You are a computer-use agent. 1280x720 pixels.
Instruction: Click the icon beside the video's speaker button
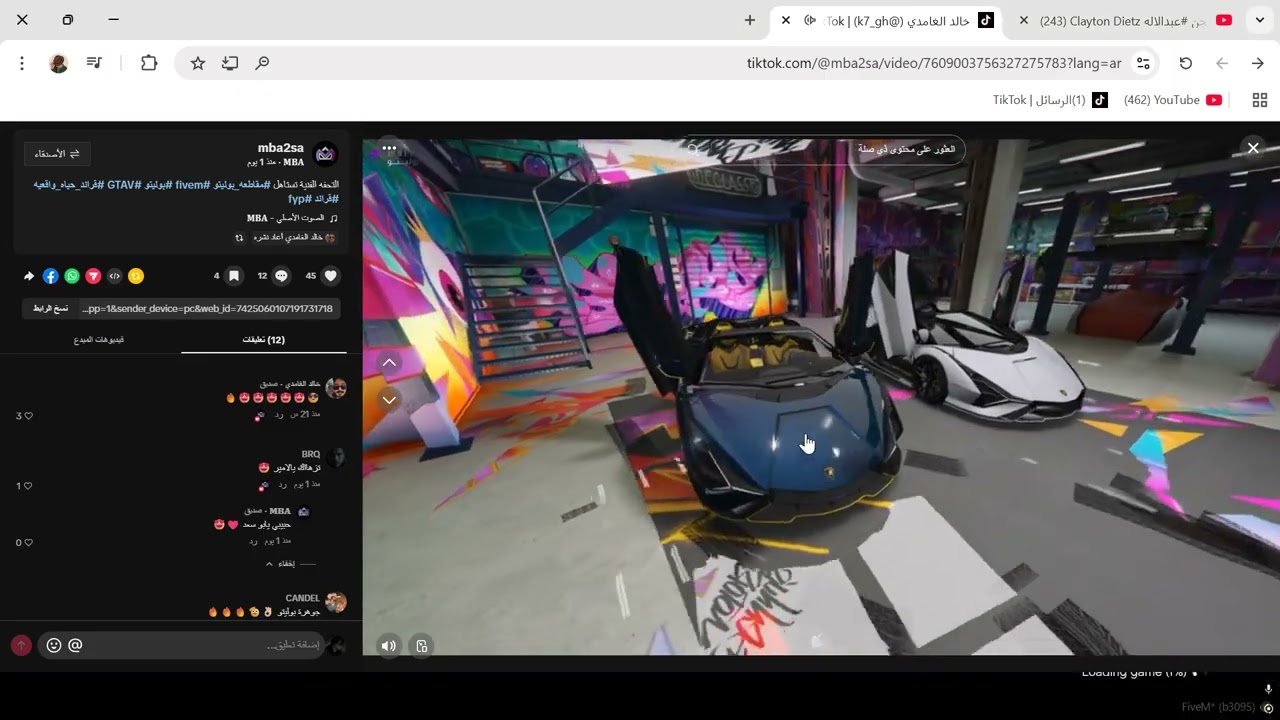coord(422,646)
